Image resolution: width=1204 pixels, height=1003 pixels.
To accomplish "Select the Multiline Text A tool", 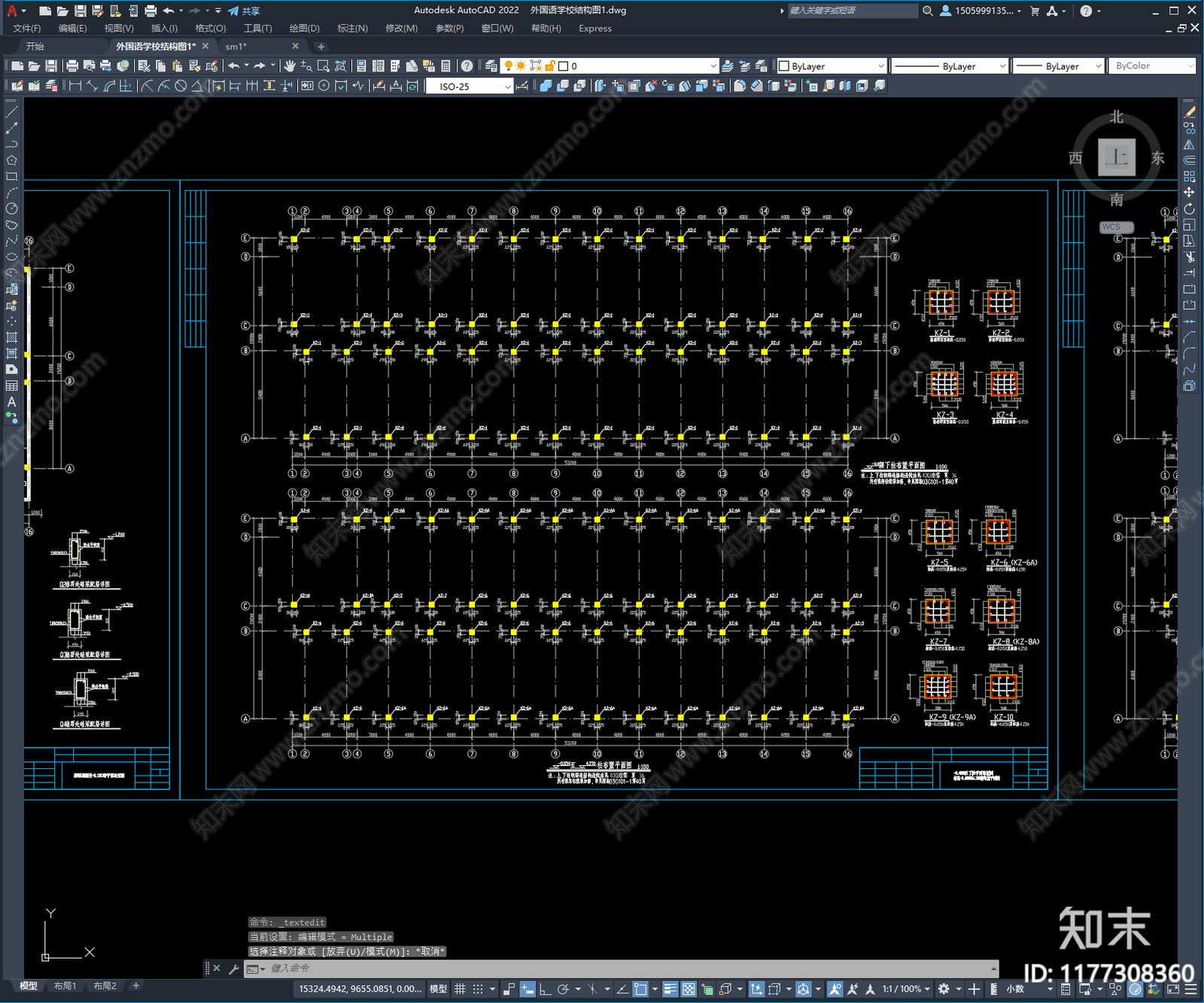I will pos(11,402).
